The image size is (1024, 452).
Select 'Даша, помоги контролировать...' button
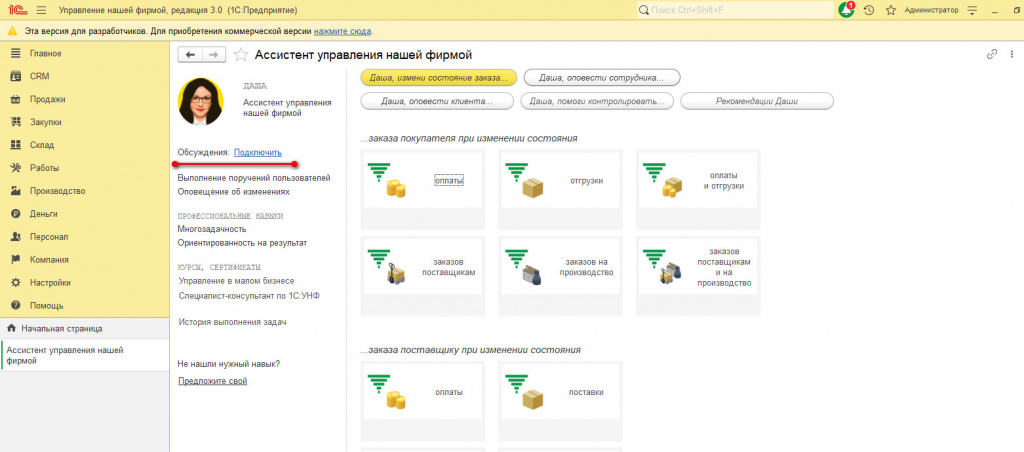597,102
